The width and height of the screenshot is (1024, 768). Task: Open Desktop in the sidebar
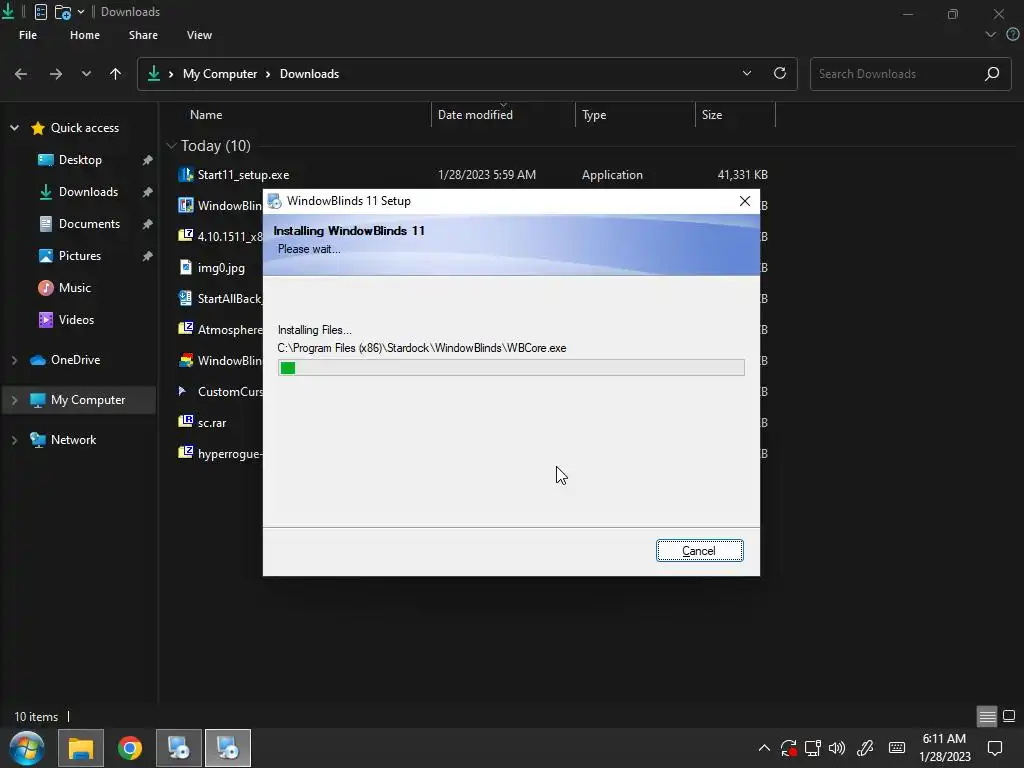(80, 160)
